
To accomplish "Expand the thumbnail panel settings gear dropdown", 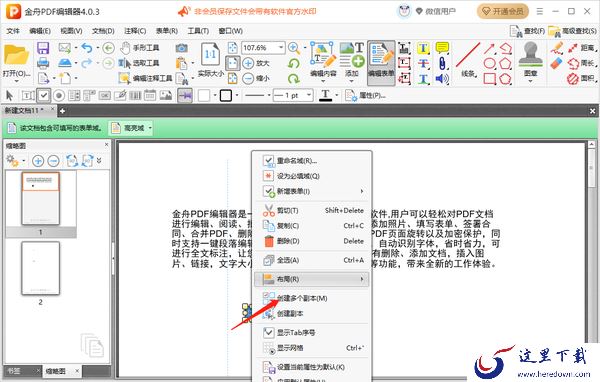I will (24, 161).
